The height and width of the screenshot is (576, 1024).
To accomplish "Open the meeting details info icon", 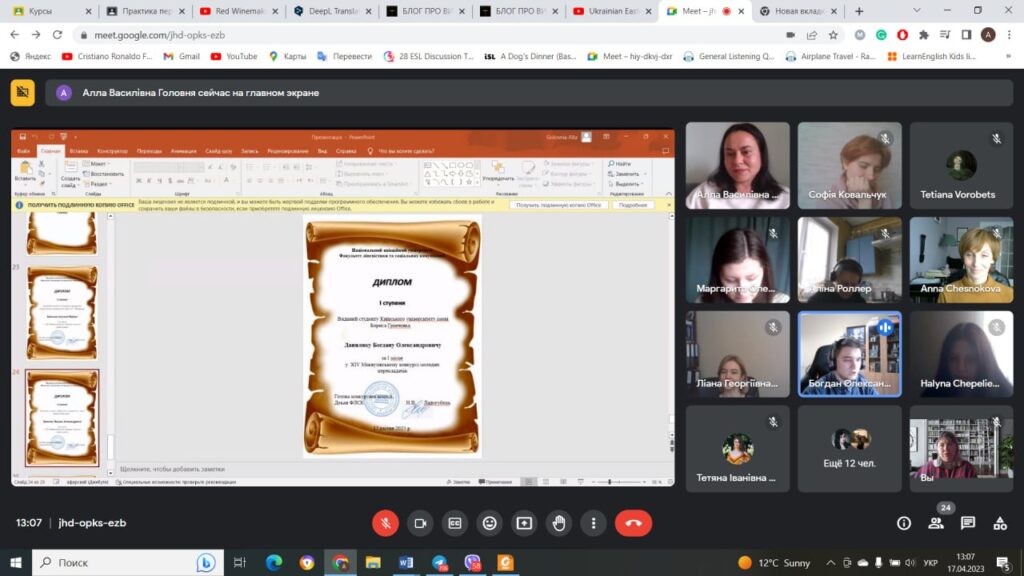I will [x=904, y=523].
